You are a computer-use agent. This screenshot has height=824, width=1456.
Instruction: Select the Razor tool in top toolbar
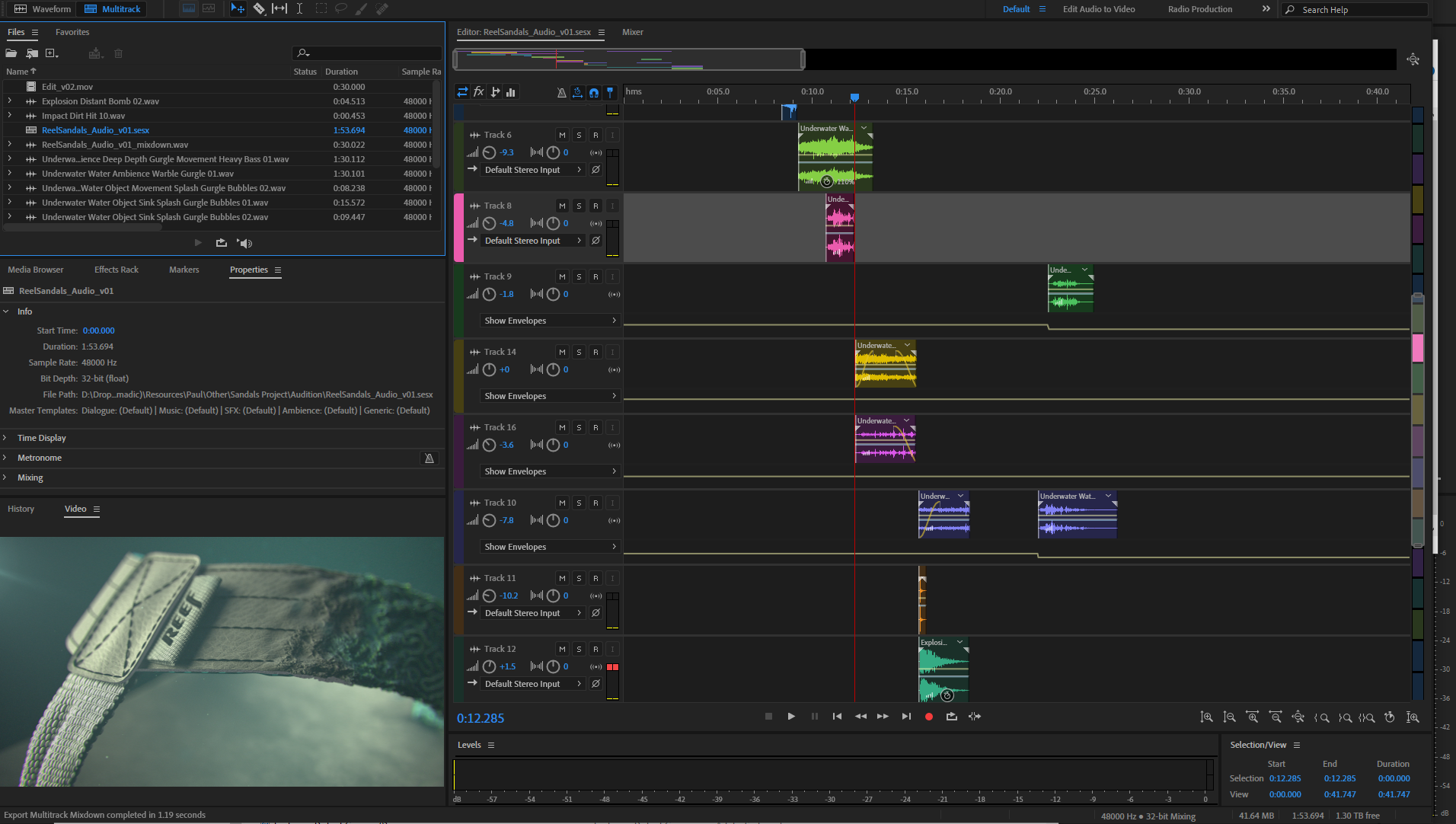tap(259, 9)
